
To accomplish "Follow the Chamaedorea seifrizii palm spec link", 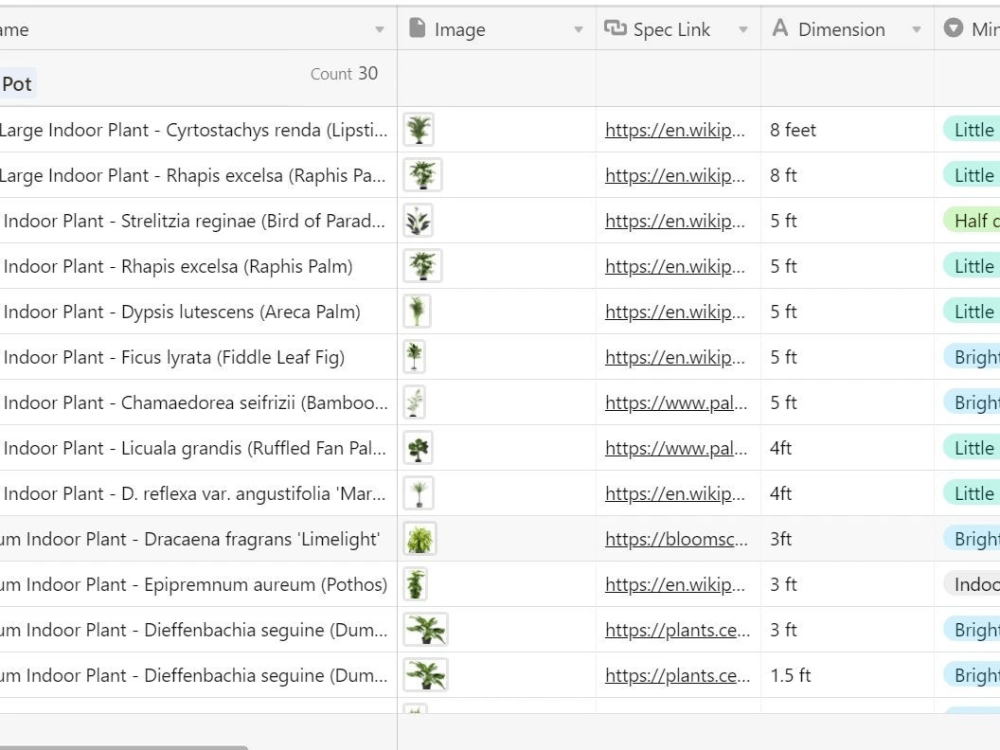I will (676, 402).
